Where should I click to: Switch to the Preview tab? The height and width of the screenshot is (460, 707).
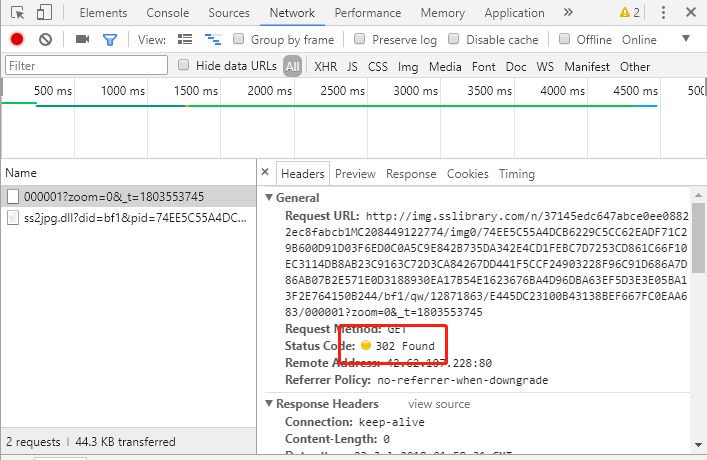point(355,173)
